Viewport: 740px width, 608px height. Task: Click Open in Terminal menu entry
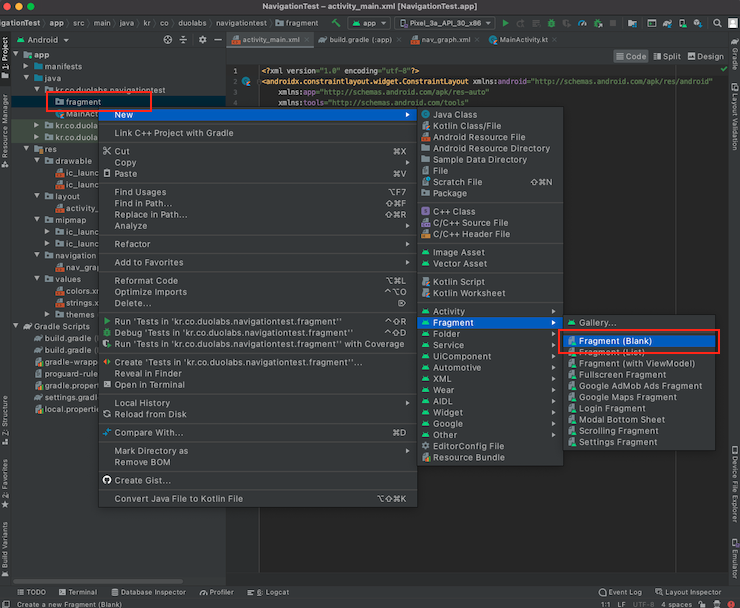tap(258, 385)
